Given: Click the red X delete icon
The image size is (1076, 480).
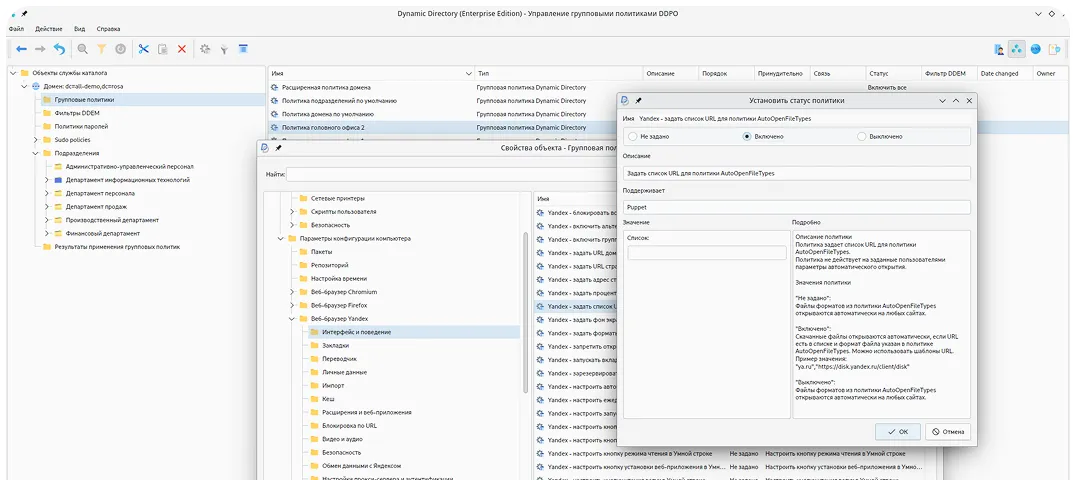Looking at the screenshot, I should coord(182,49).
